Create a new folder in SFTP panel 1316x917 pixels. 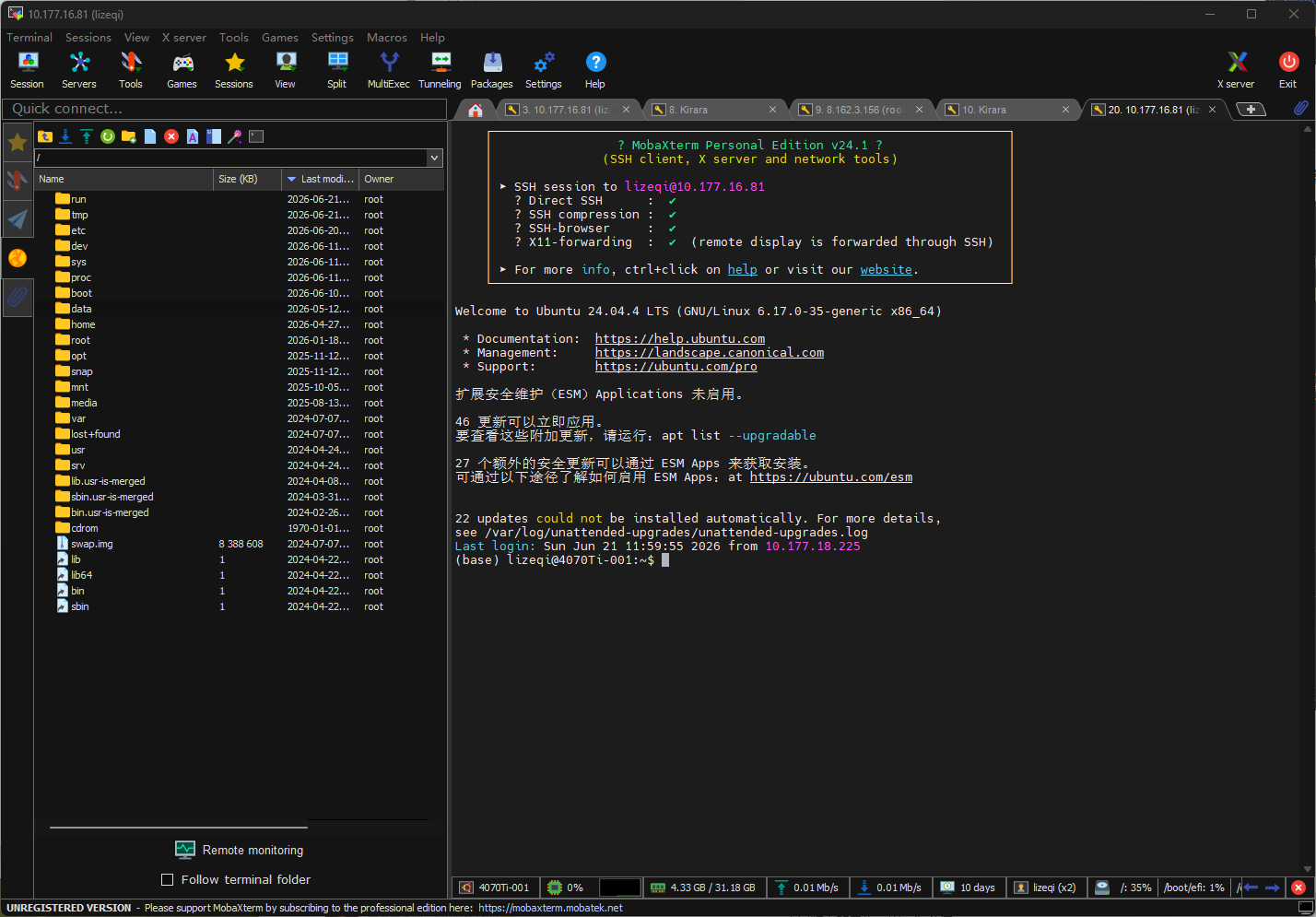129,136
